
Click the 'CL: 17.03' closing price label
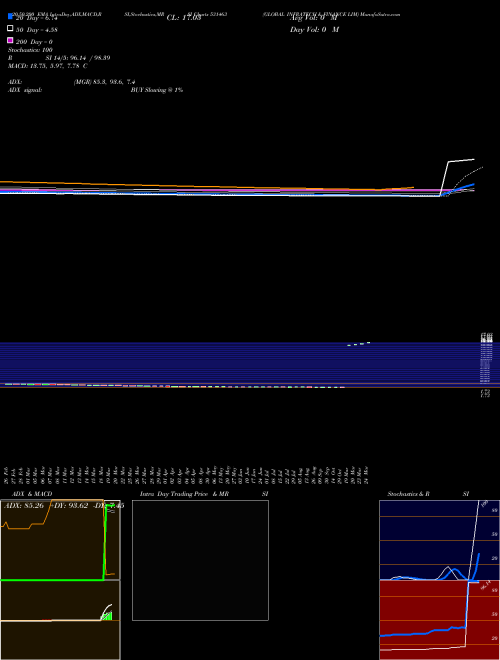tap(184, 18)
